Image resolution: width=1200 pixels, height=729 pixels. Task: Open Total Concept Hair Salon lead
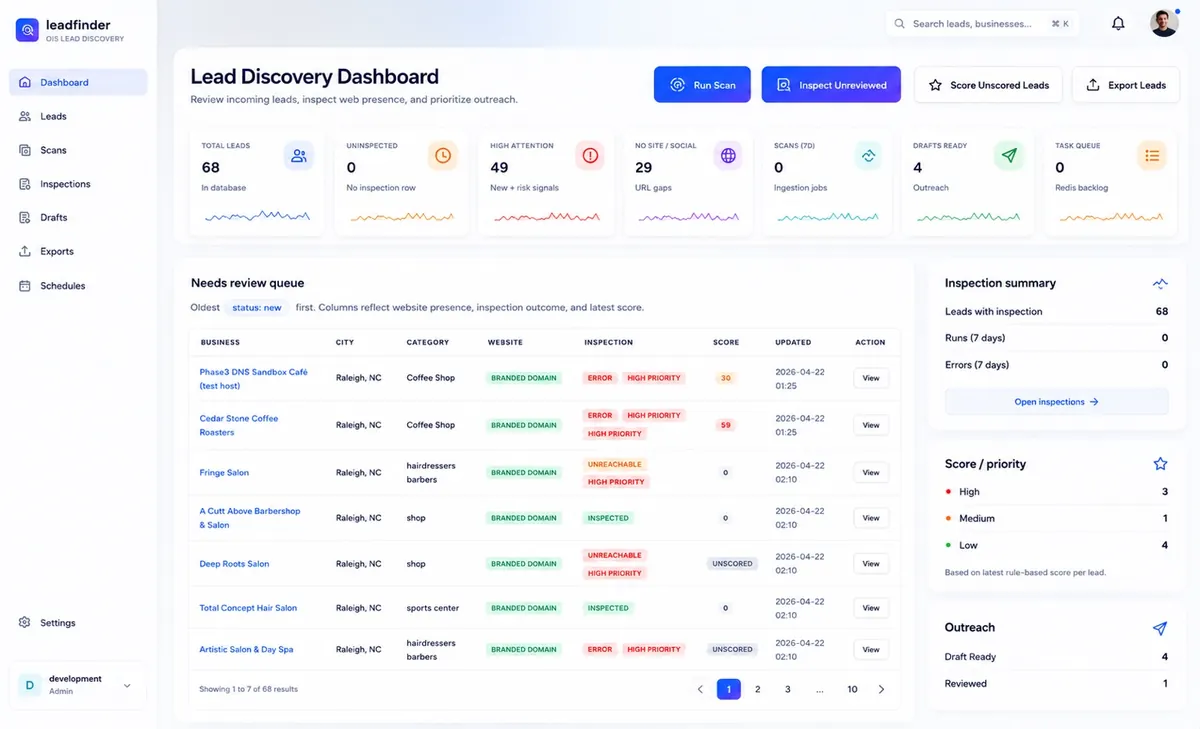(248, 608)
